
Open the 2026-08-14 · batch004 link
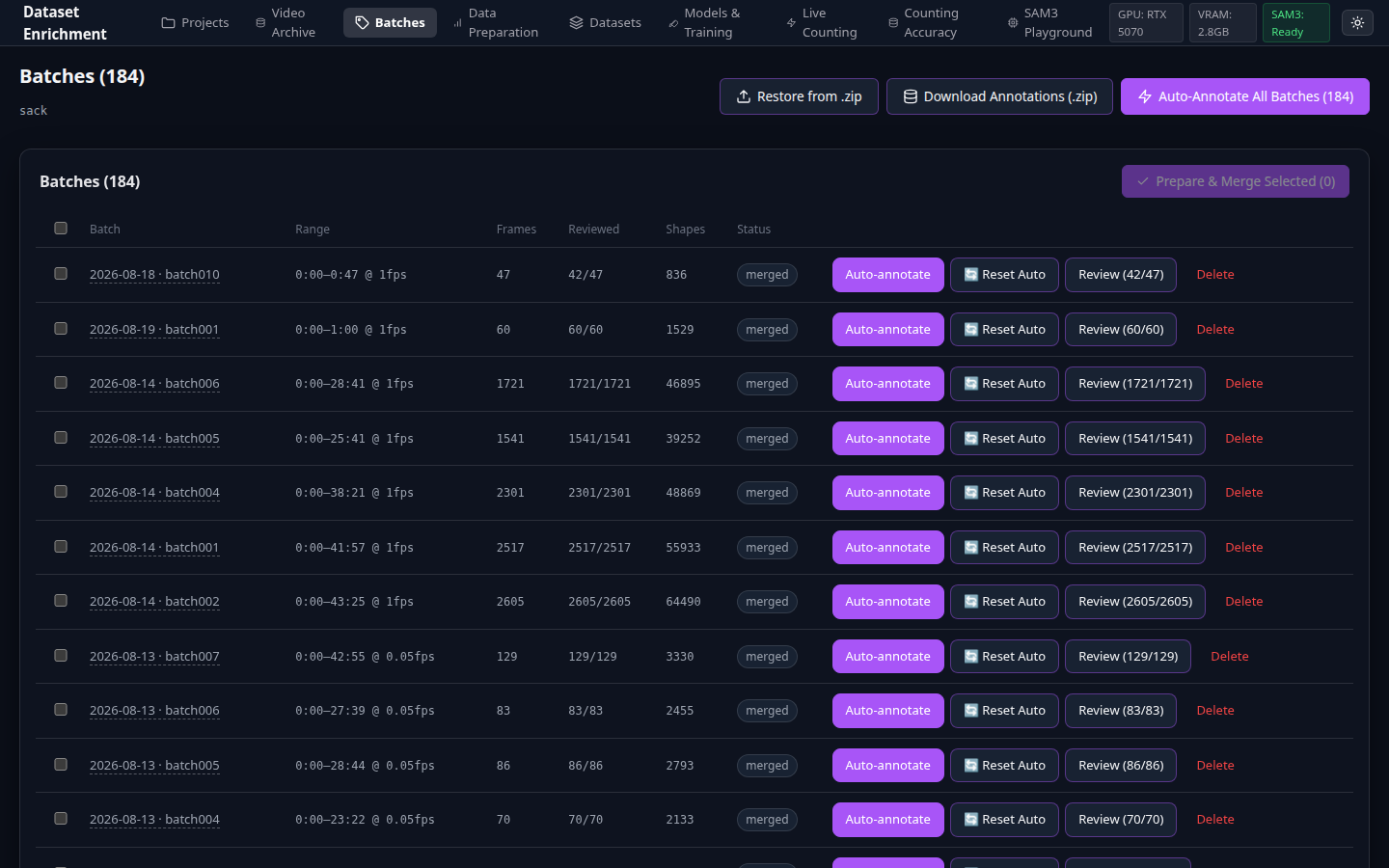154,493
